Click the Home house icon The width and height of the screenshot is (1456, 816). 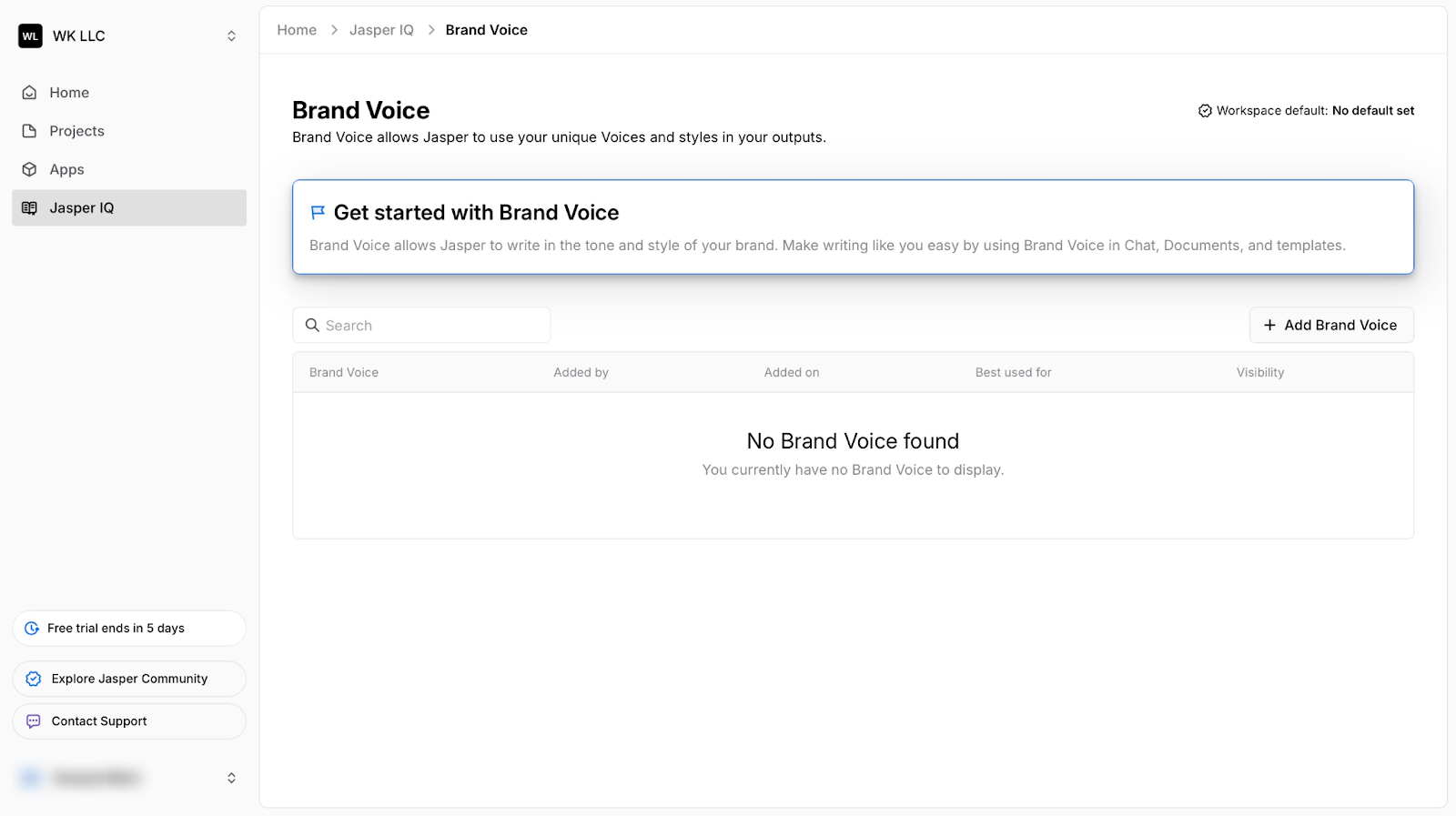(x=30, y=93)
